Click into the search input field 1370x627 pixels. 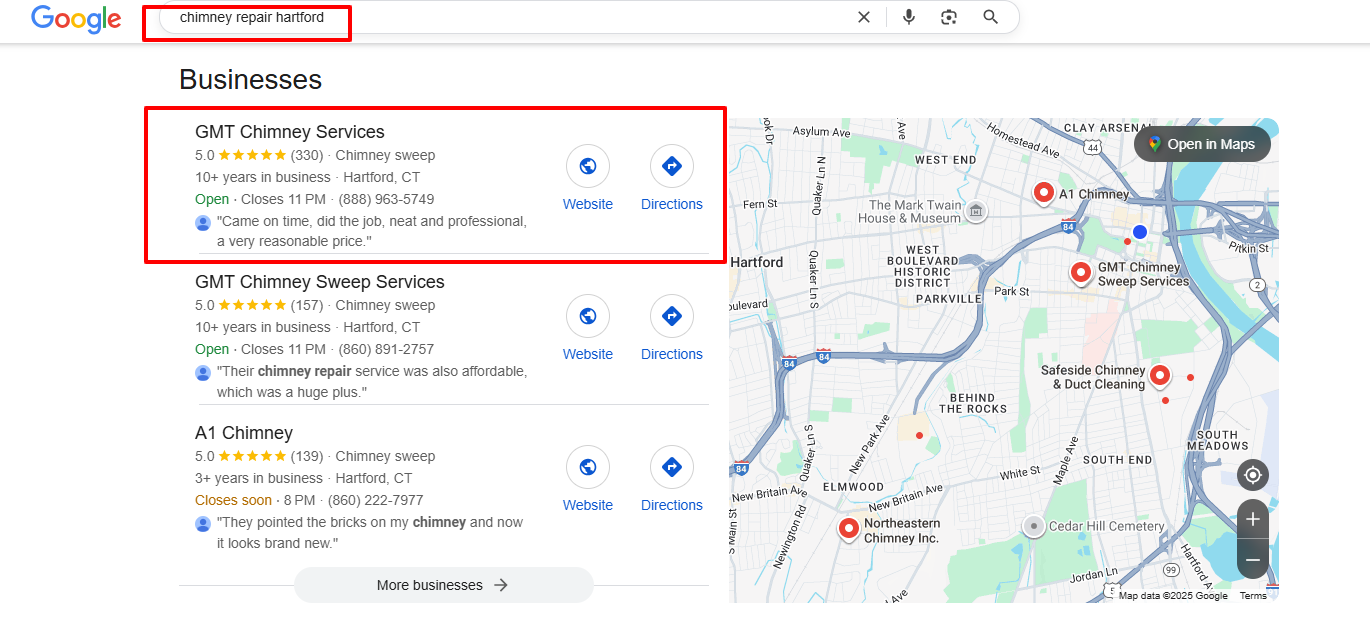[x=500, y=18]
